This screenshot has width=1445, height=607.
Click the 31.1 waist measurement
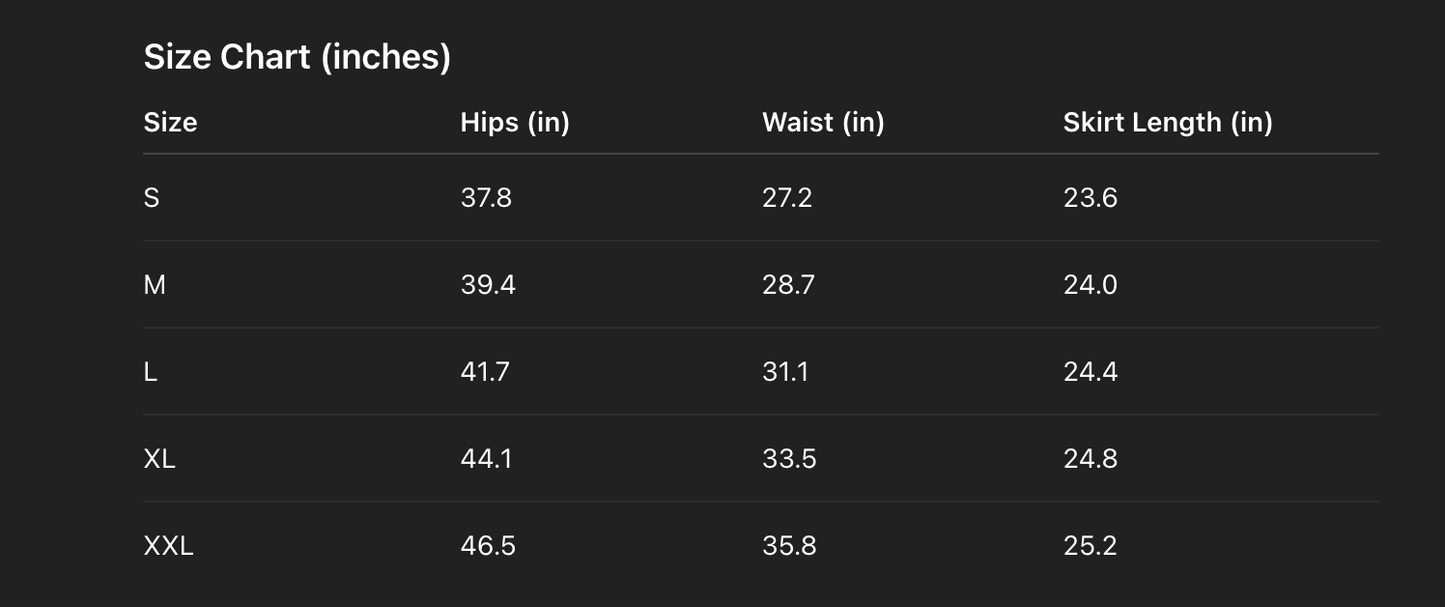[785, 372]
